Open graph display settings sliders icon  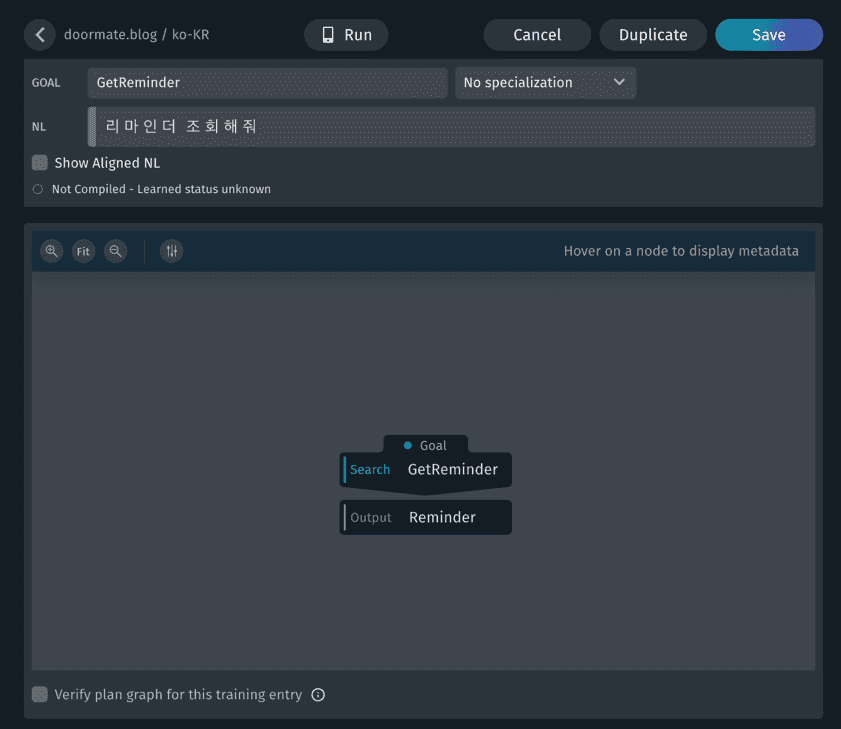(171, 252)
